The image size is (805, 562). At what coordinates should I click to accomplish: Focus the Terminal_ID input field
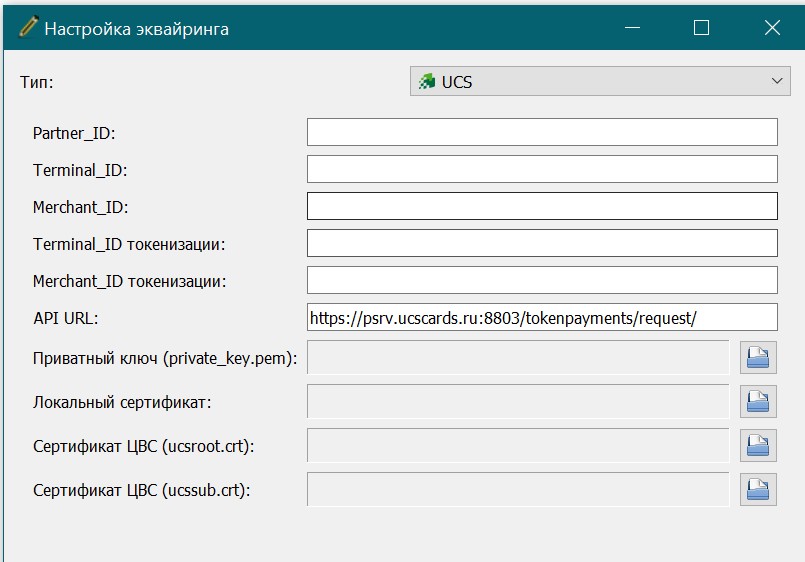pyautogui.click(x=542, y=169)
